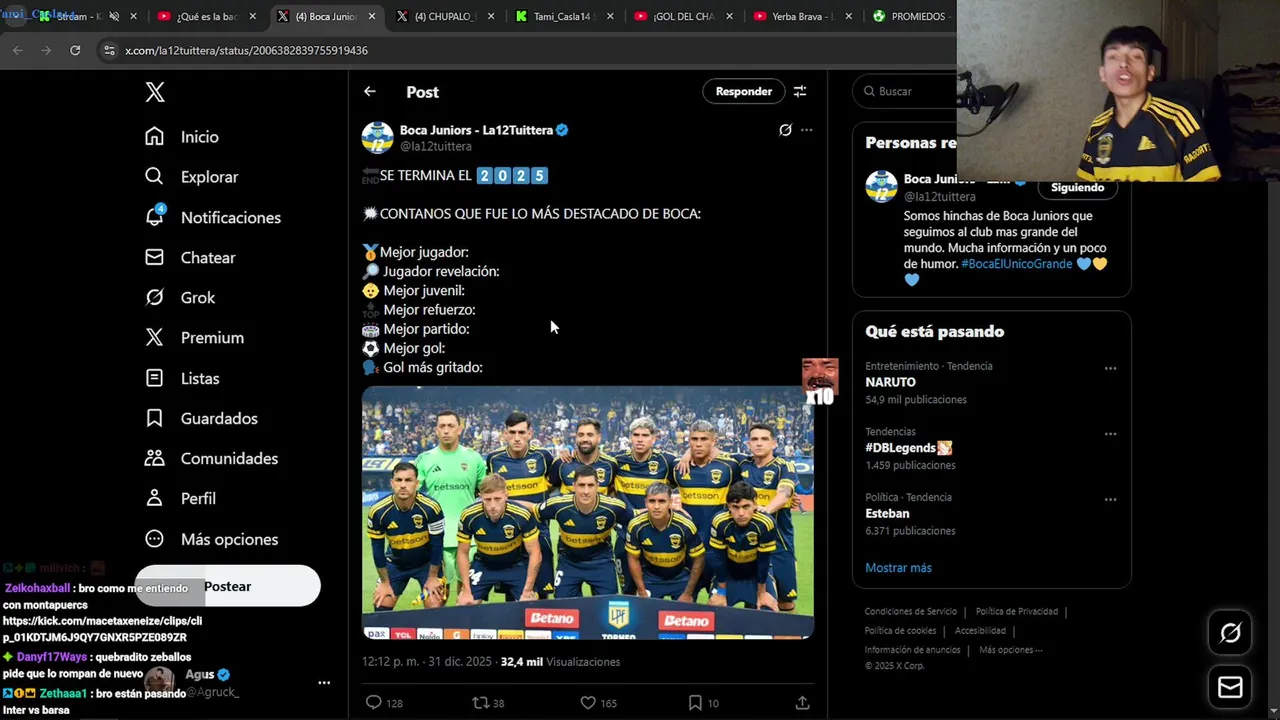Open Política de Privacidad link
Image resolution: width=1280 pixels, height=720 pixels.
[1016, 611]
